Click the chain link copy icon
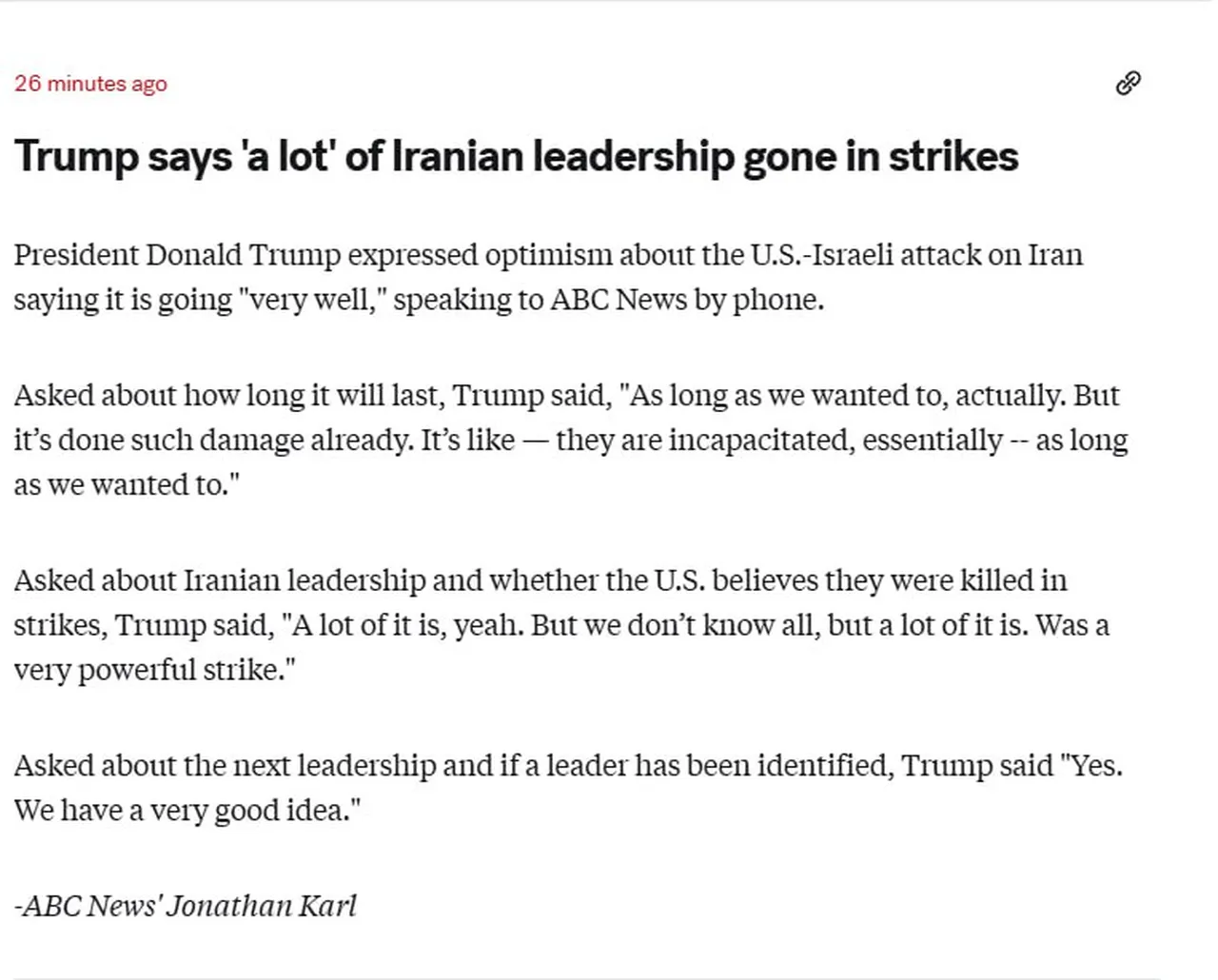The width and height of the screenshot is (1218, 980). [1128, 84]
